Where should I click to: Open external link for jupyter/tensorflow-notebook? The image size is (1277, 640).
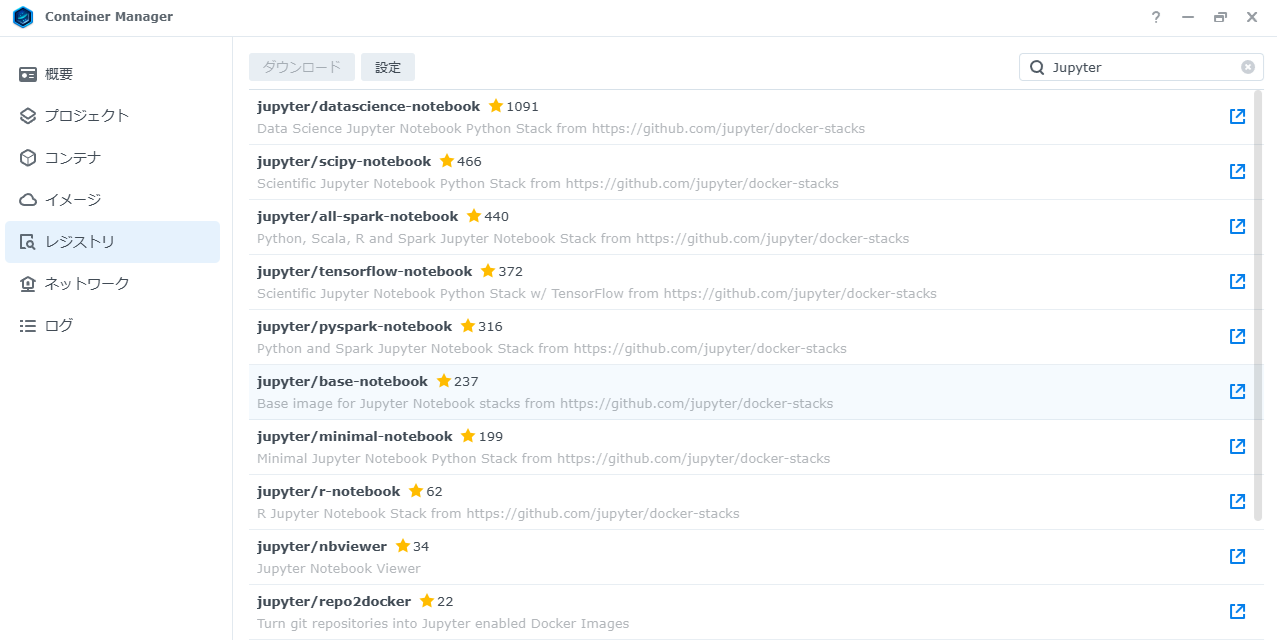click(1237, 281)
